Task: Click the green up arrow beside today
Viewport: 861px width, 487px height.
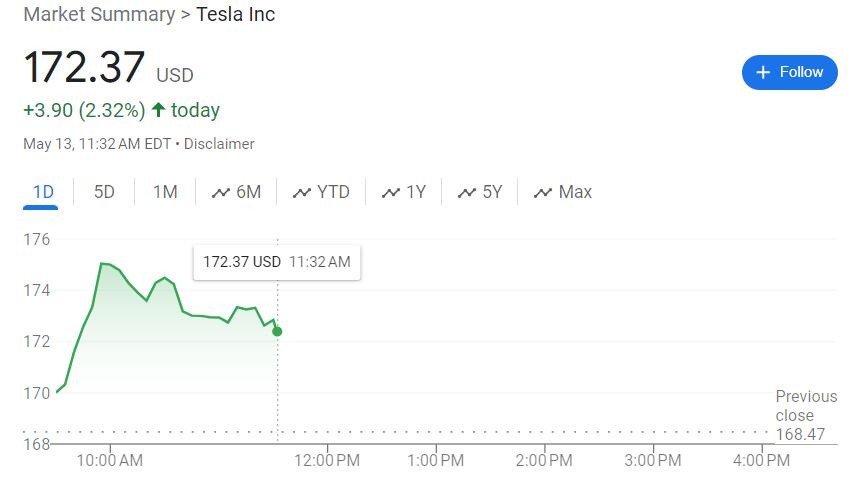Action: pyautogui.click(x=158, y=110)
